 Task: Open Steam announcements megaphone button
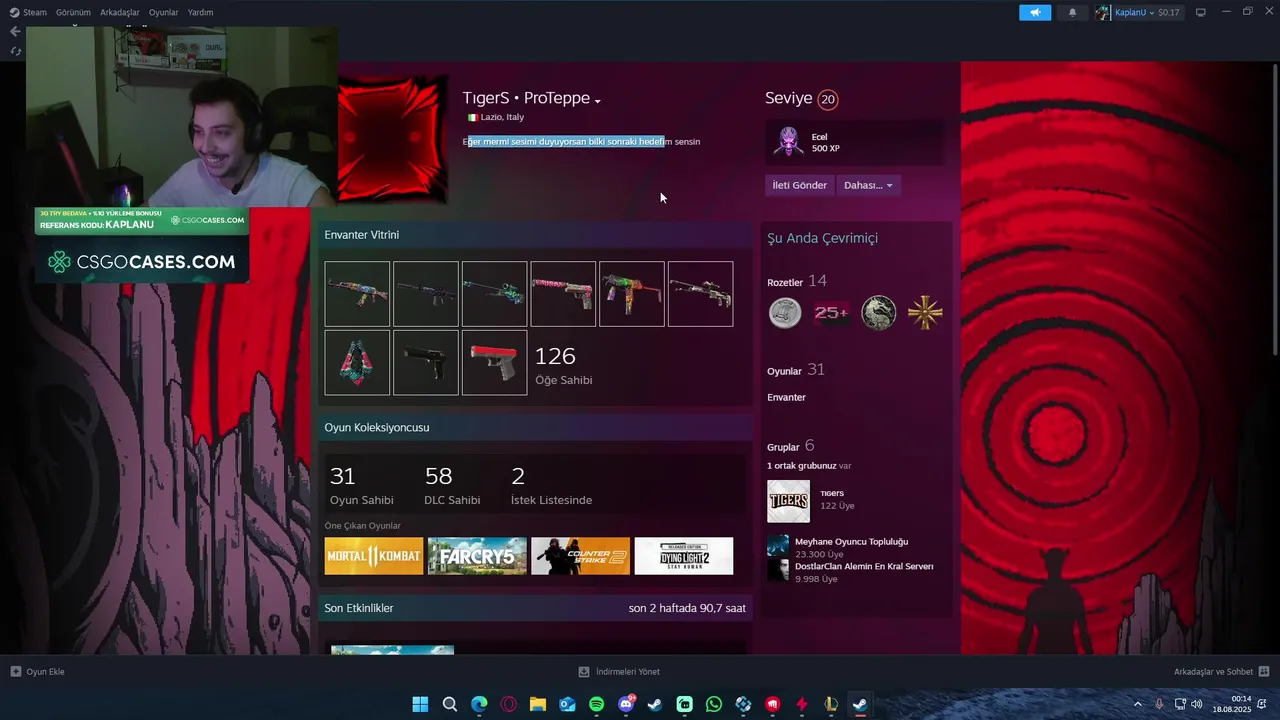point(1035,12)
